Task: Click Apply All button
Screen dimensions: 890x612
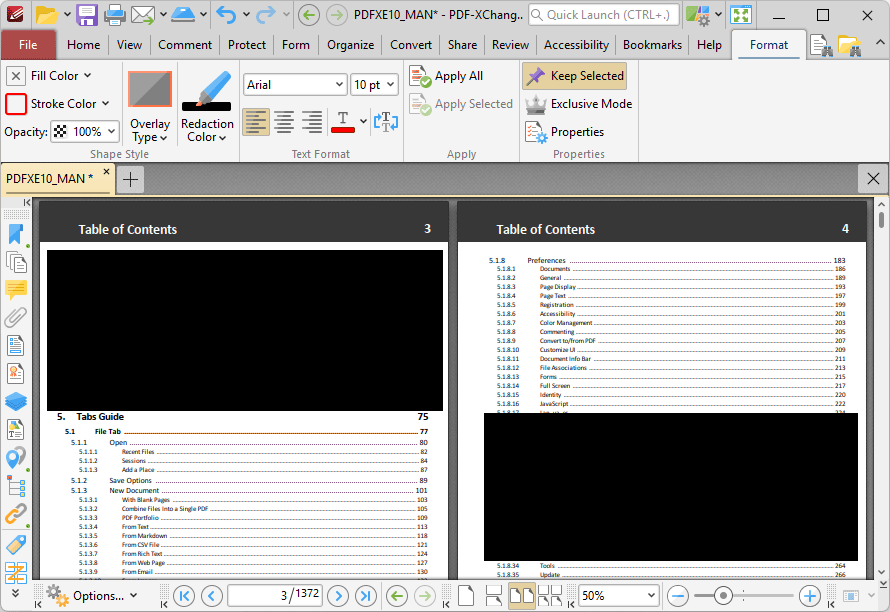Action: point(446,76)
